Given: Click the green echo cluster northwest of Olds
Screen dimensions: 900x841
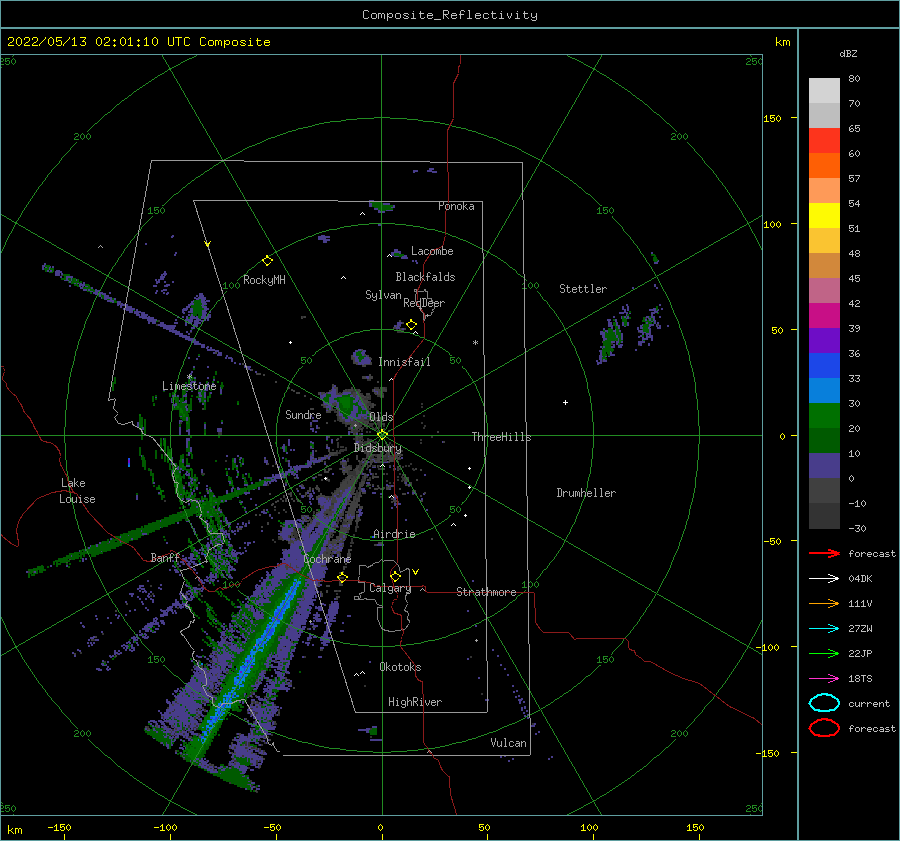Looking at the screenshot, I should (345, 405).
